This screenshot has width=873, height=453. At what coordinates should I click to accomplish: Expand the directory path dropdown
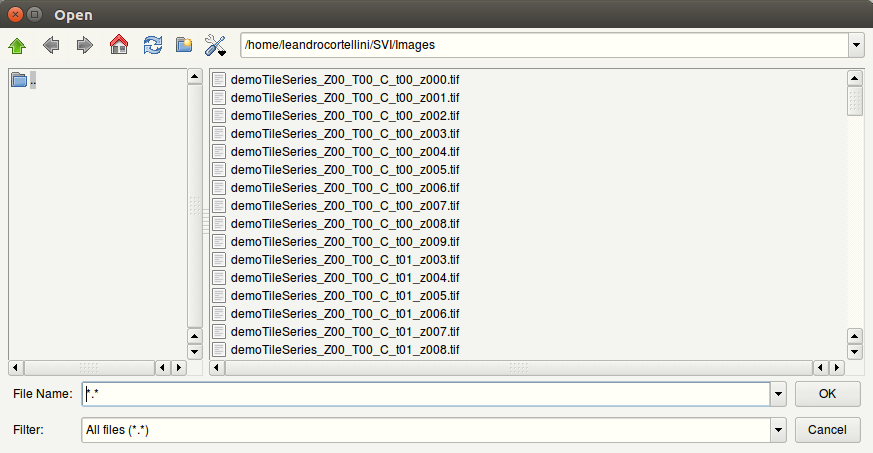855,45
